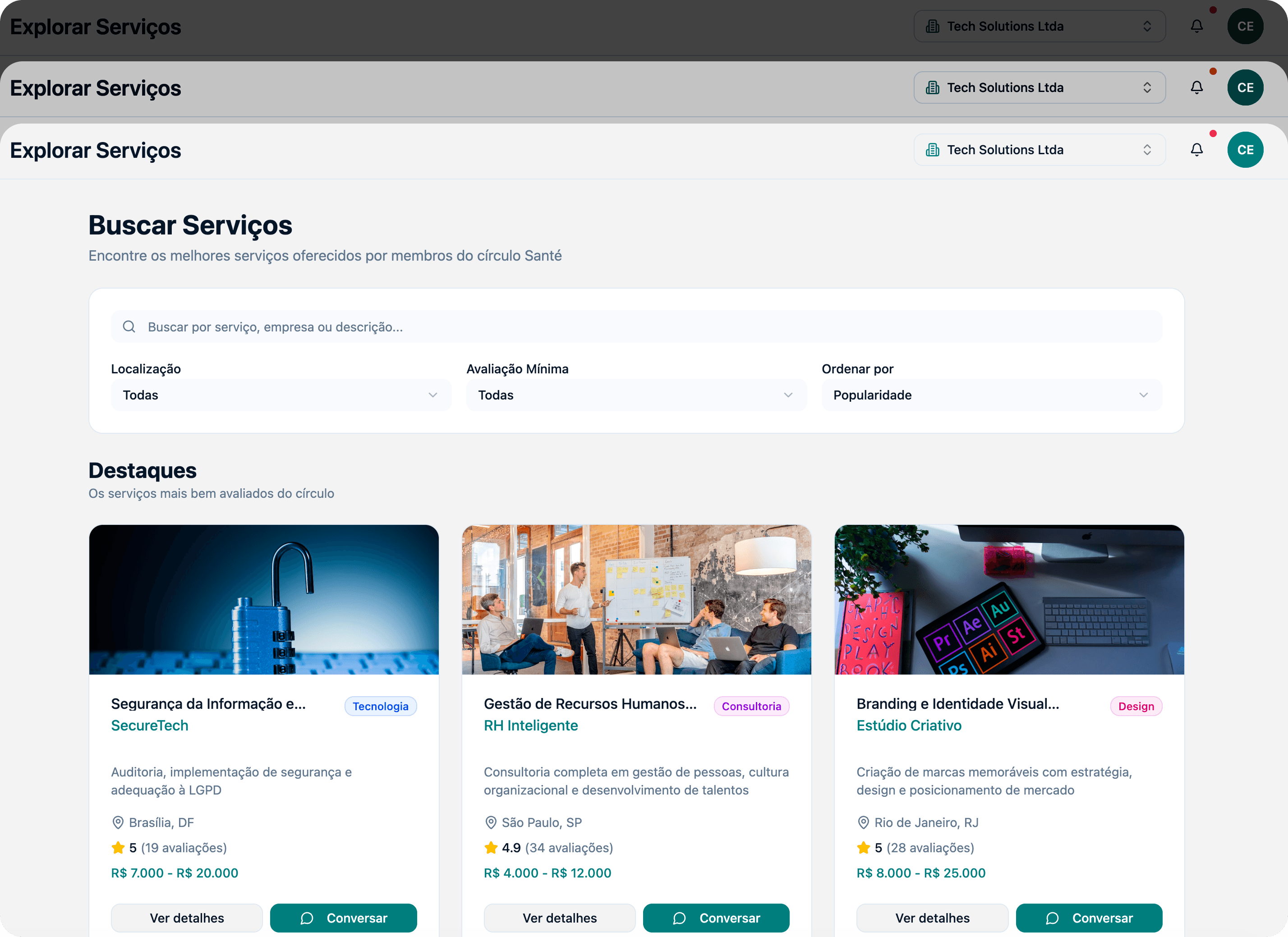Open the CE avatar in front window
1288x937 pixels.
pos(1245,150)
